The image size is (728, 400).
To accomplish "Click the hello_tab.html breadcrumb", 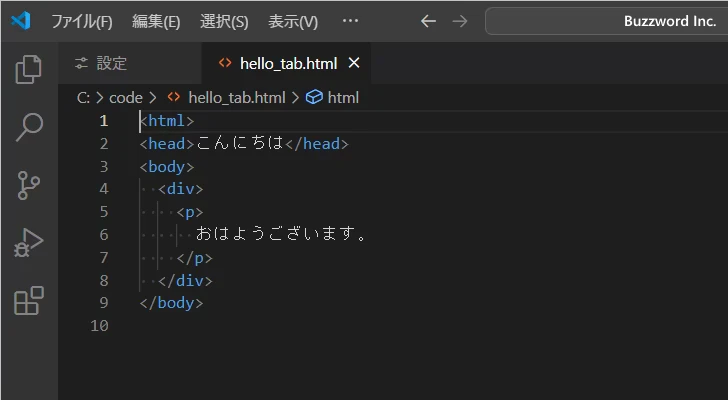I will pos(226,98).
